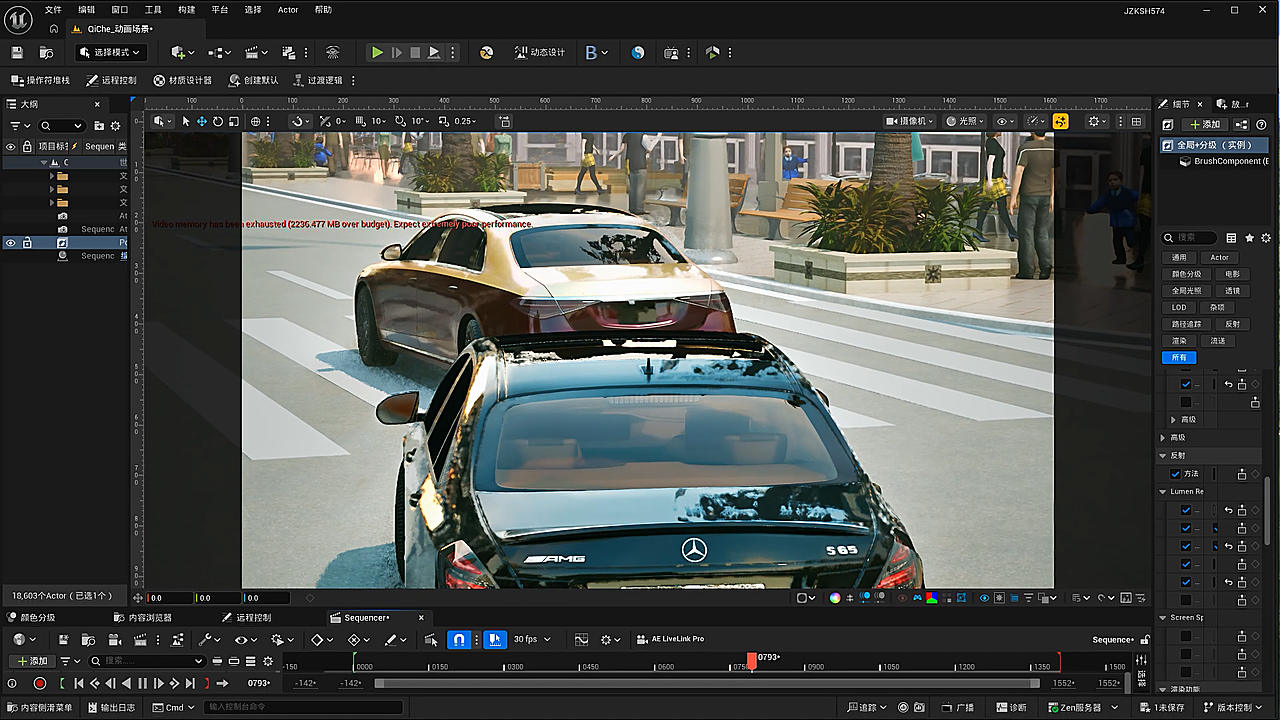
Task: Click the 输入控制台命令 console input field
Action: coord(304,707)
